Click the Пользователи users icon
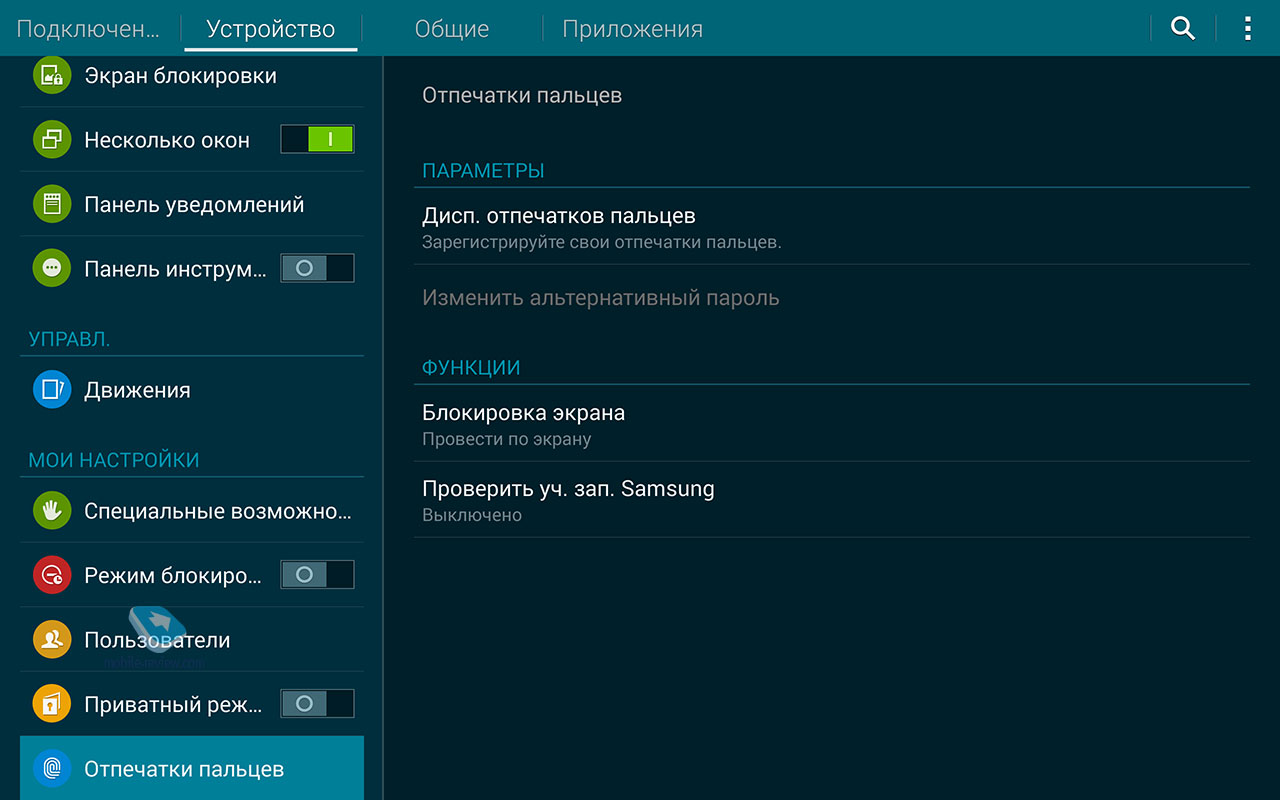Screen dimensions: 1280x800 tap(52, 640)
